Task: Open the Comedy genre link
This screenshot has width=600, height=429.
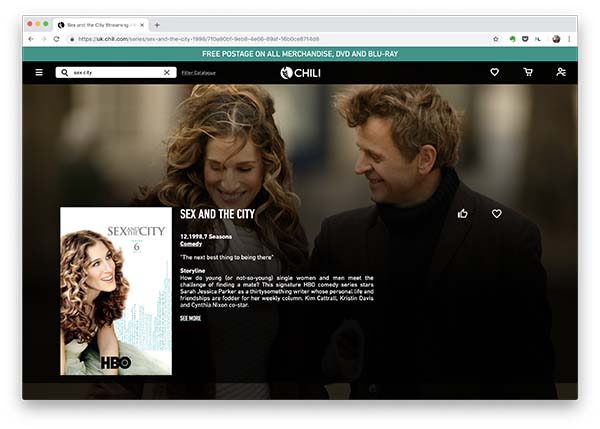Action: click(x=191, y=244)
